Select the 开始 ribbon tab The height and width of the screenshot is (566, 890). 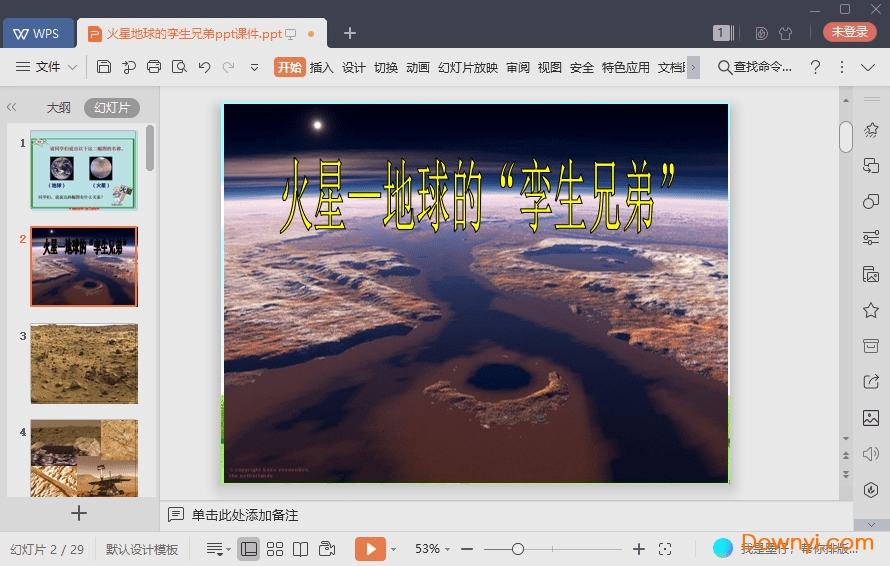tap(289, 67)
